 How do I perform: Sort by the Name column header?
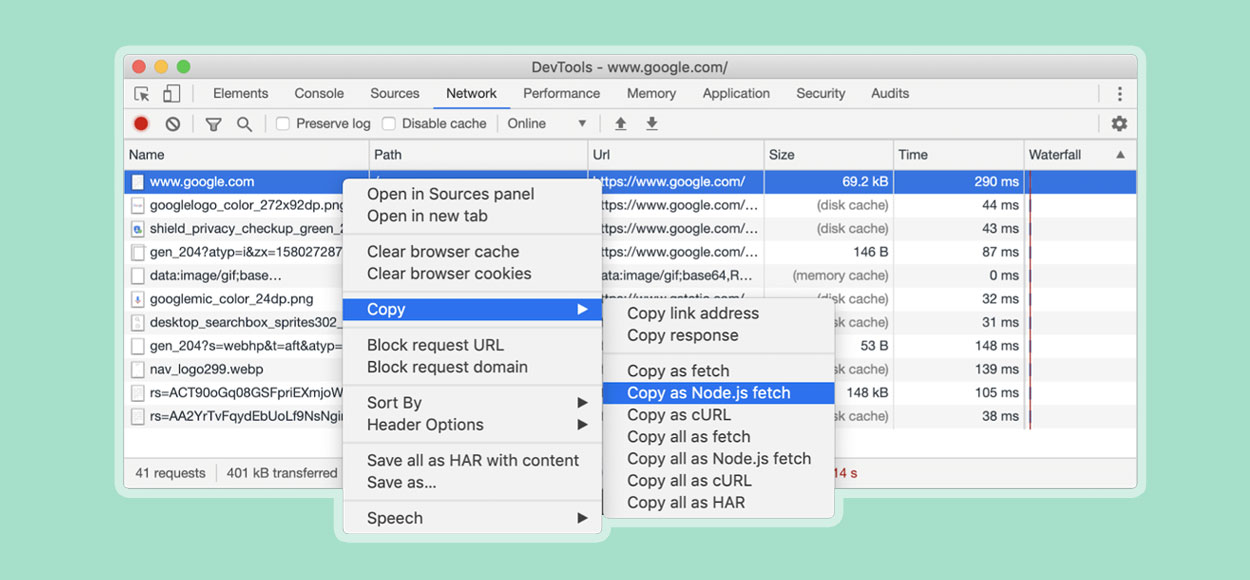(x=246, y=155)
